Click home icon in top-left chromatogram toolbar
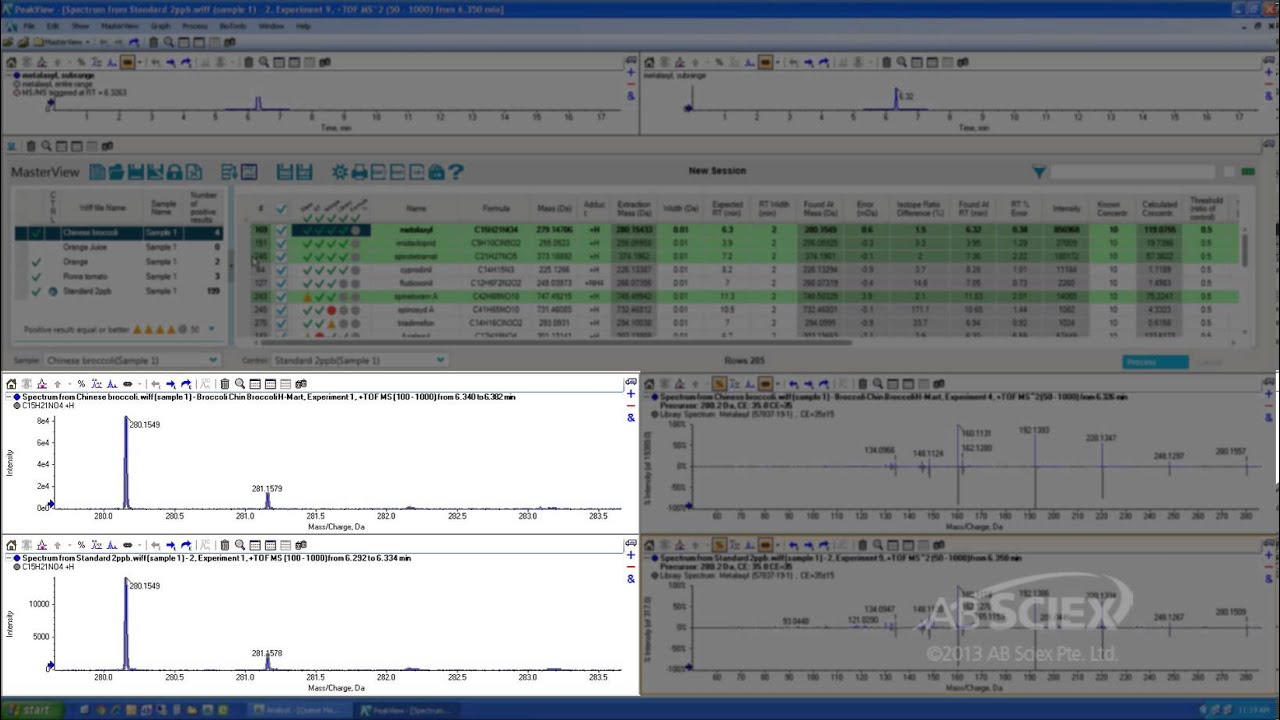Viewport: 1280px width, 720px height. coord(11,62)
